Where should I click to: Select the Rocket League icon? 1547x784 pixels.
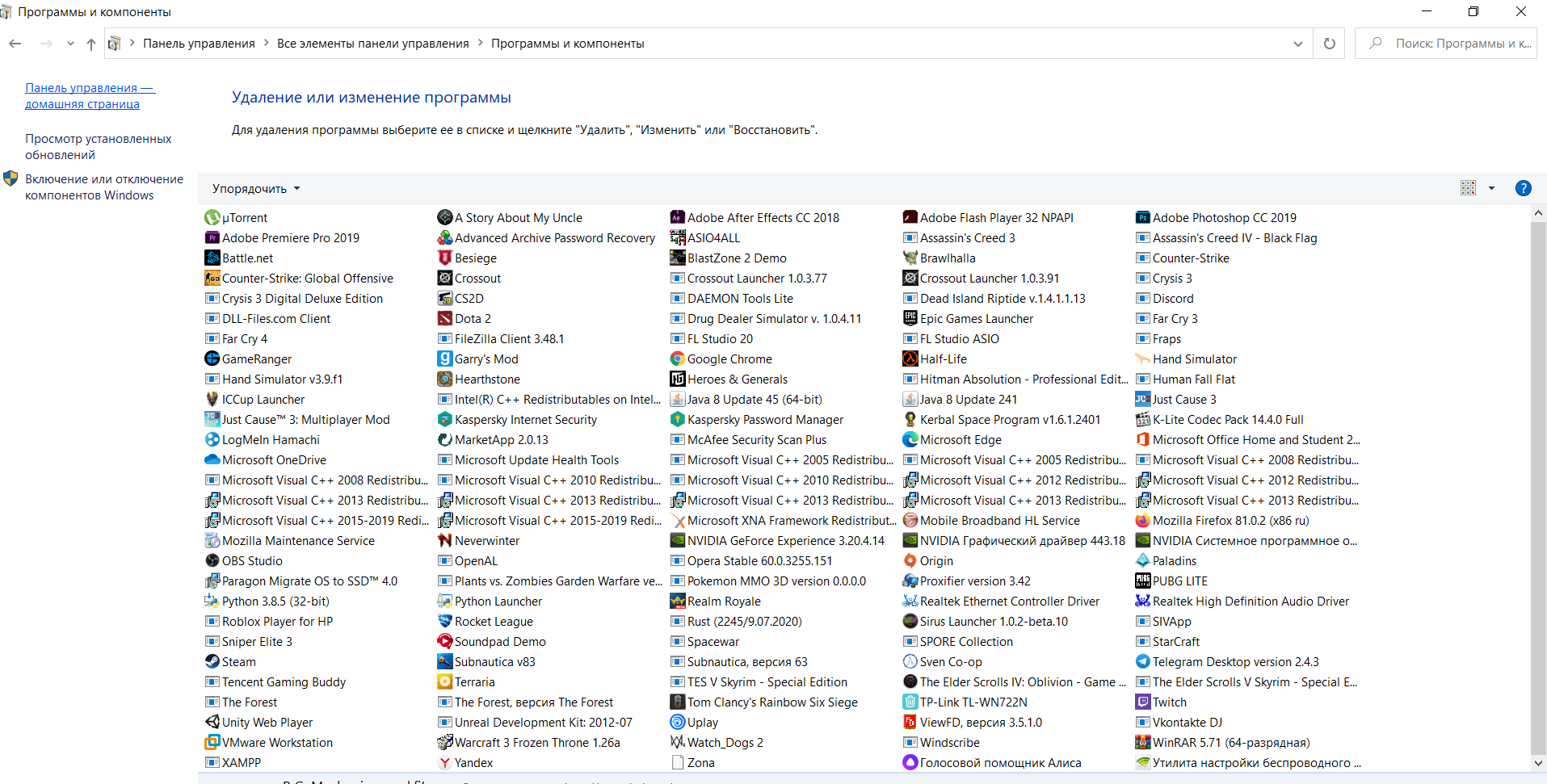pos(445,622)
